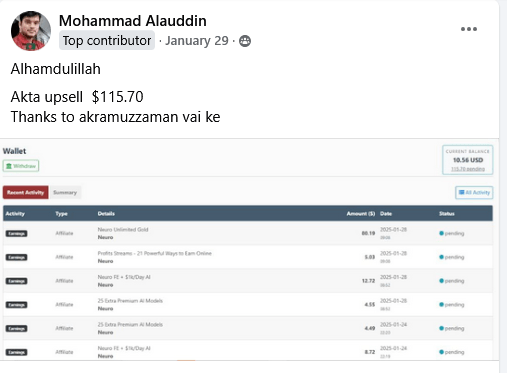The image size is (507, 373).
Task: Click the Top contributor badge
Action: pos(107,40)
